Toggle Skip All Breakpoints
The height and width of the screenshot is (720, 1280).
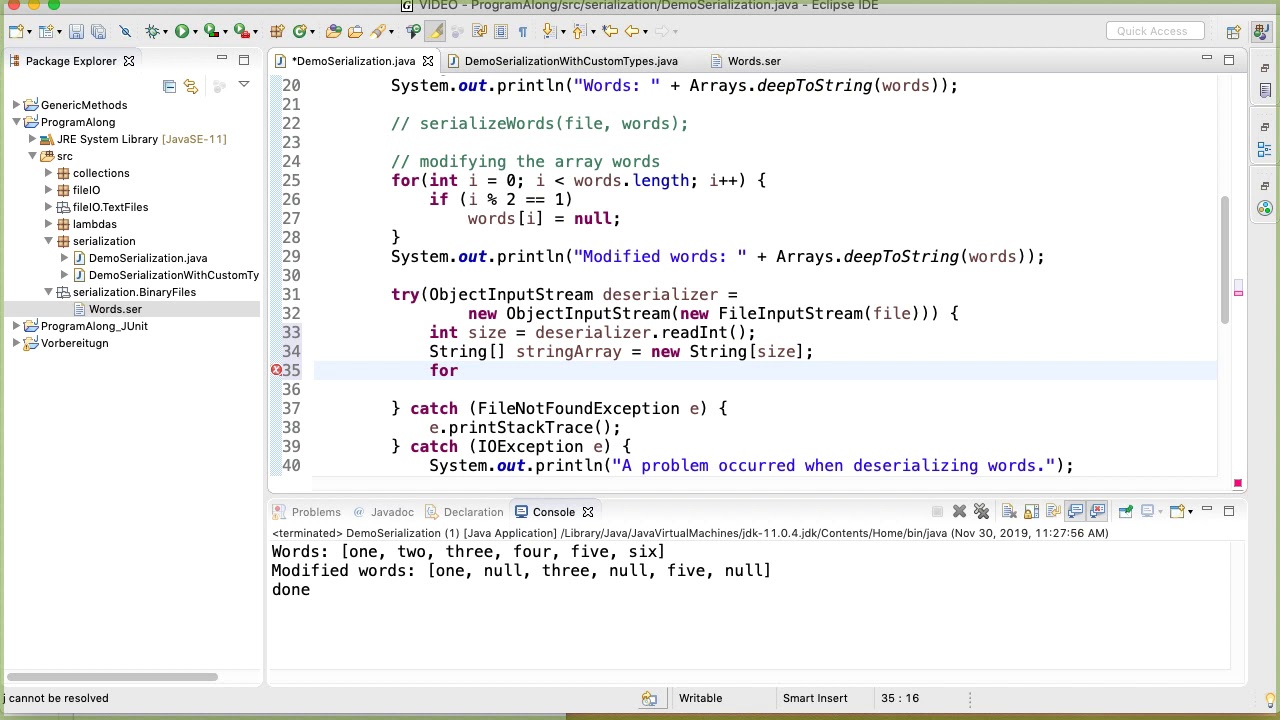click(x=125, y=31)
